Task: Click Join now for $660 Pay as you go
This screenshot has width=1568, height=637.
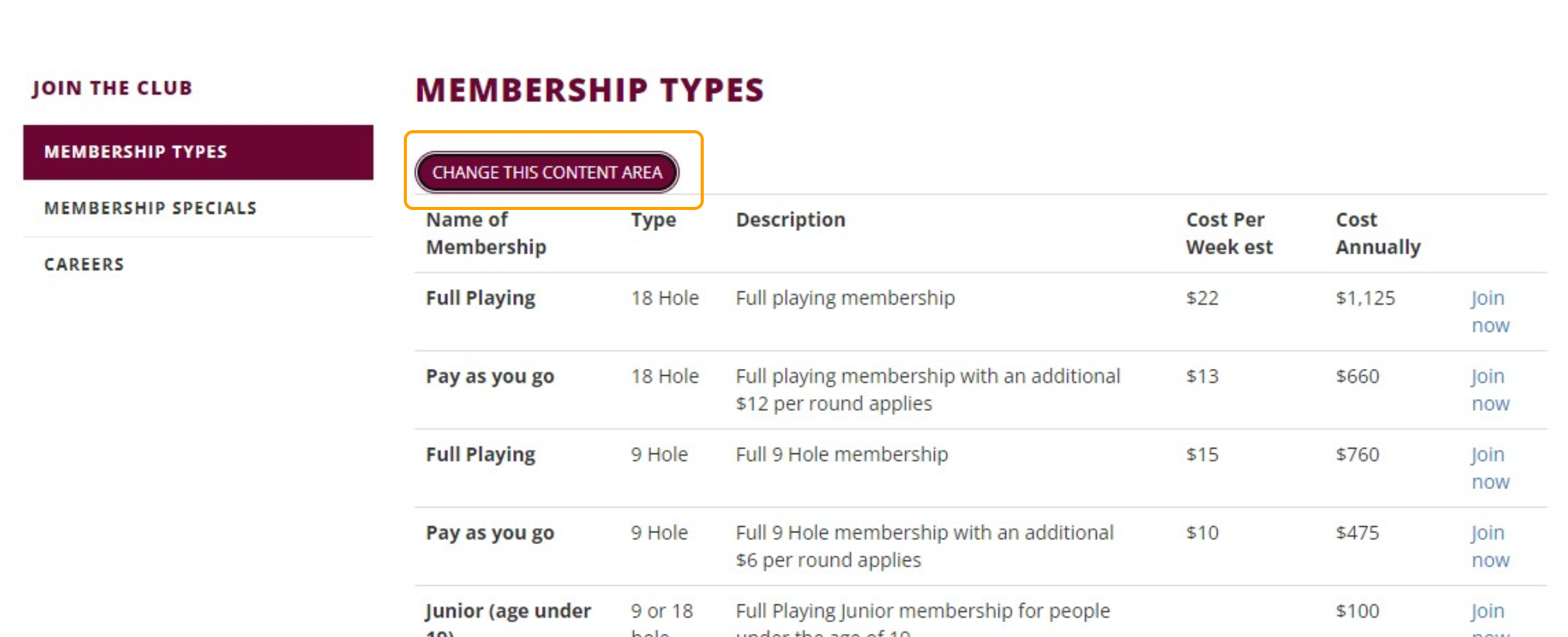Action: tap(1490, 390)
